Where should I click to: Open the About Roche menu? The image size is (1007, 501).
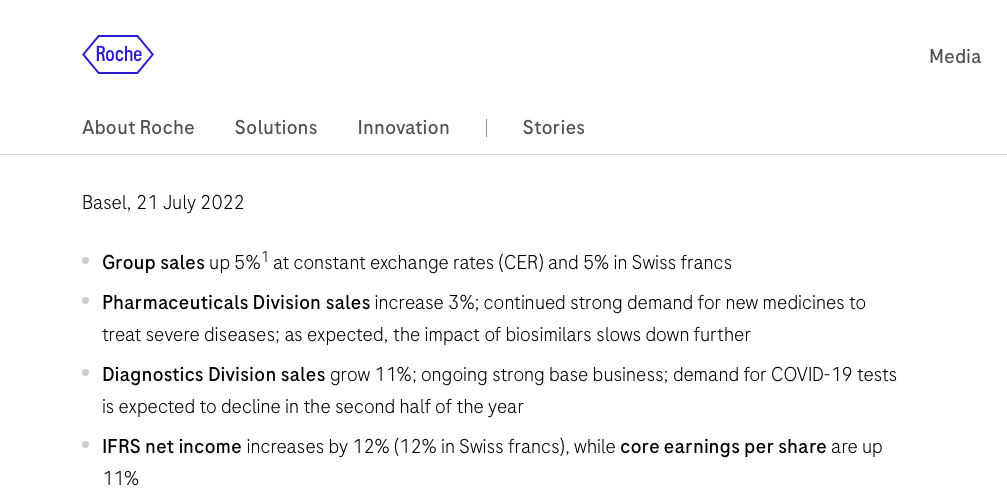coord(138,127)
